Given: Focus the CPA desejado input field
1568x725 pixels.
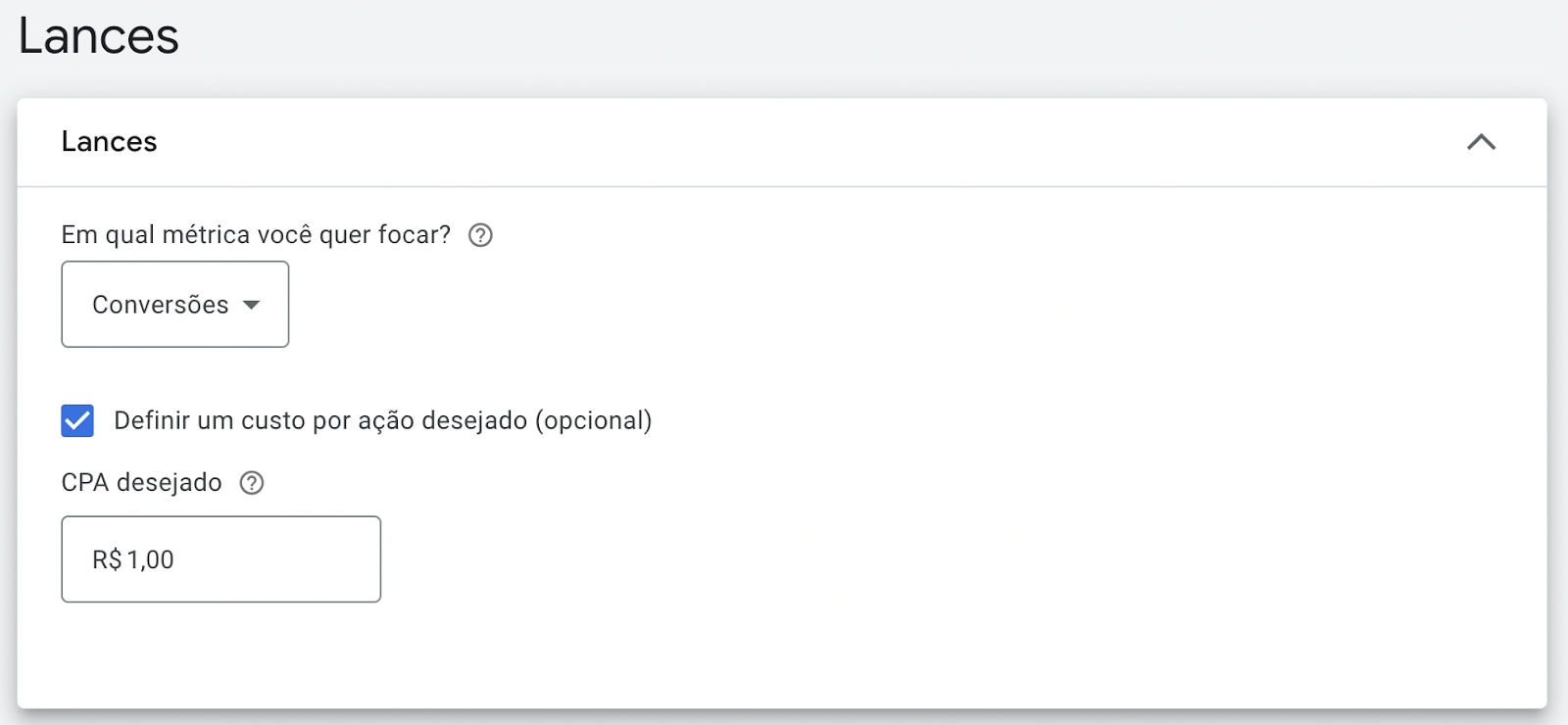Looking at the screenshot, I should (x=221, y=559).
